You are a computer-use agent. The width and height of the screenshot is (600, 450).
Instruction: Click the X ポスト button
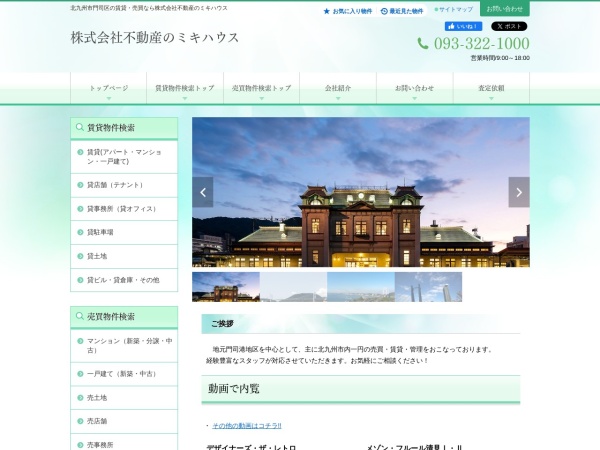click(x=509, y=26)
